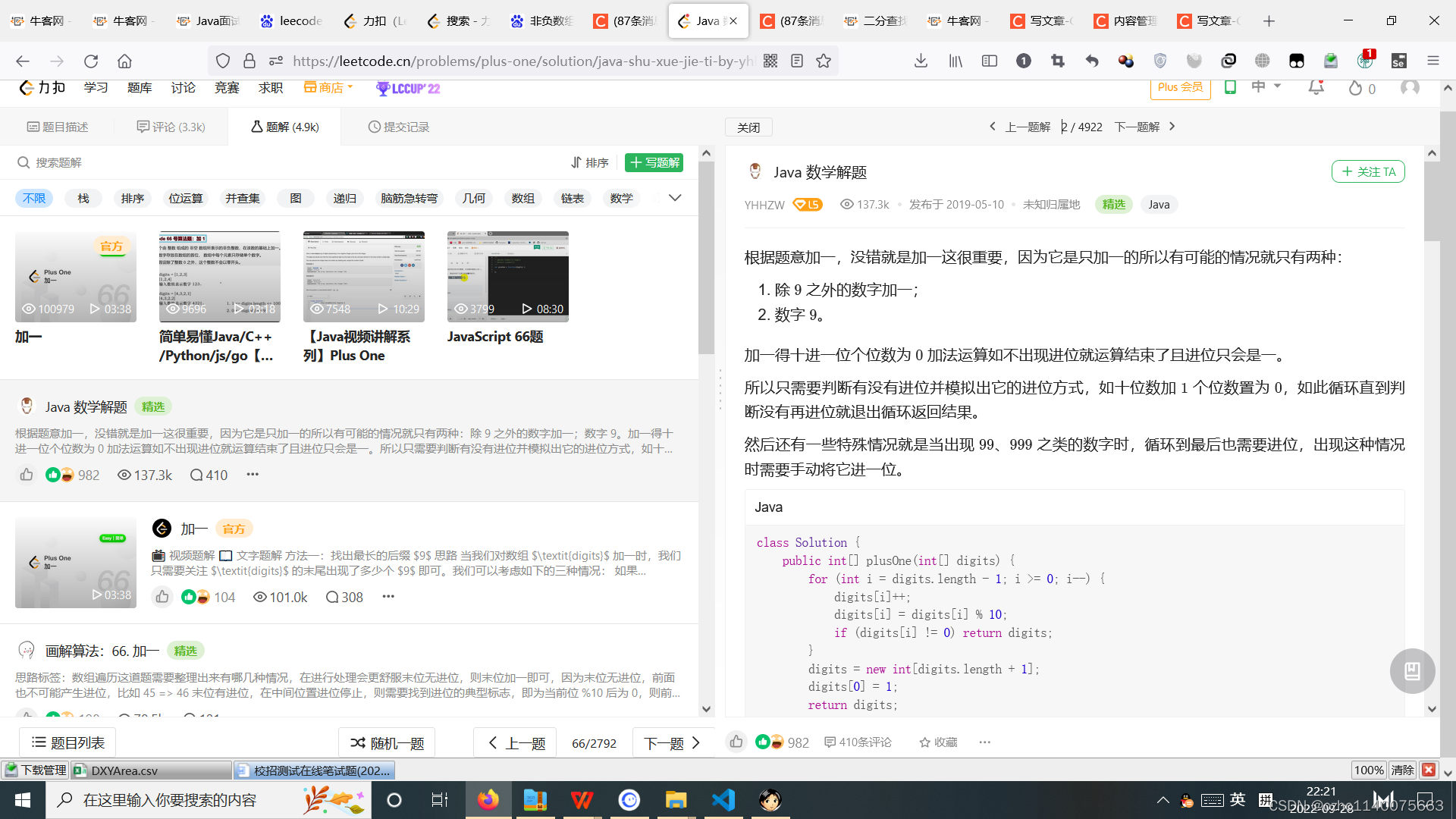Switch to the '提交记录' tab
This screenshot has height=819, width=1456.
click(x=399, y=127)
